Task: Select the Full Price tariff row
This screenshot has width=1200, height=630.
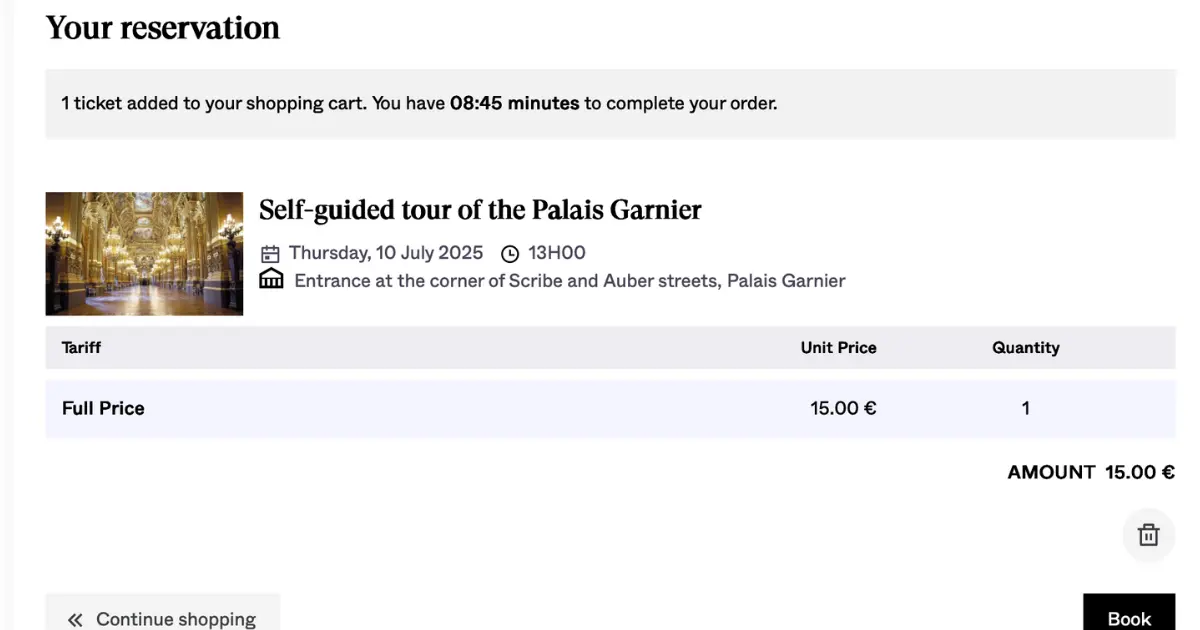Action: (x=610, y=408)
